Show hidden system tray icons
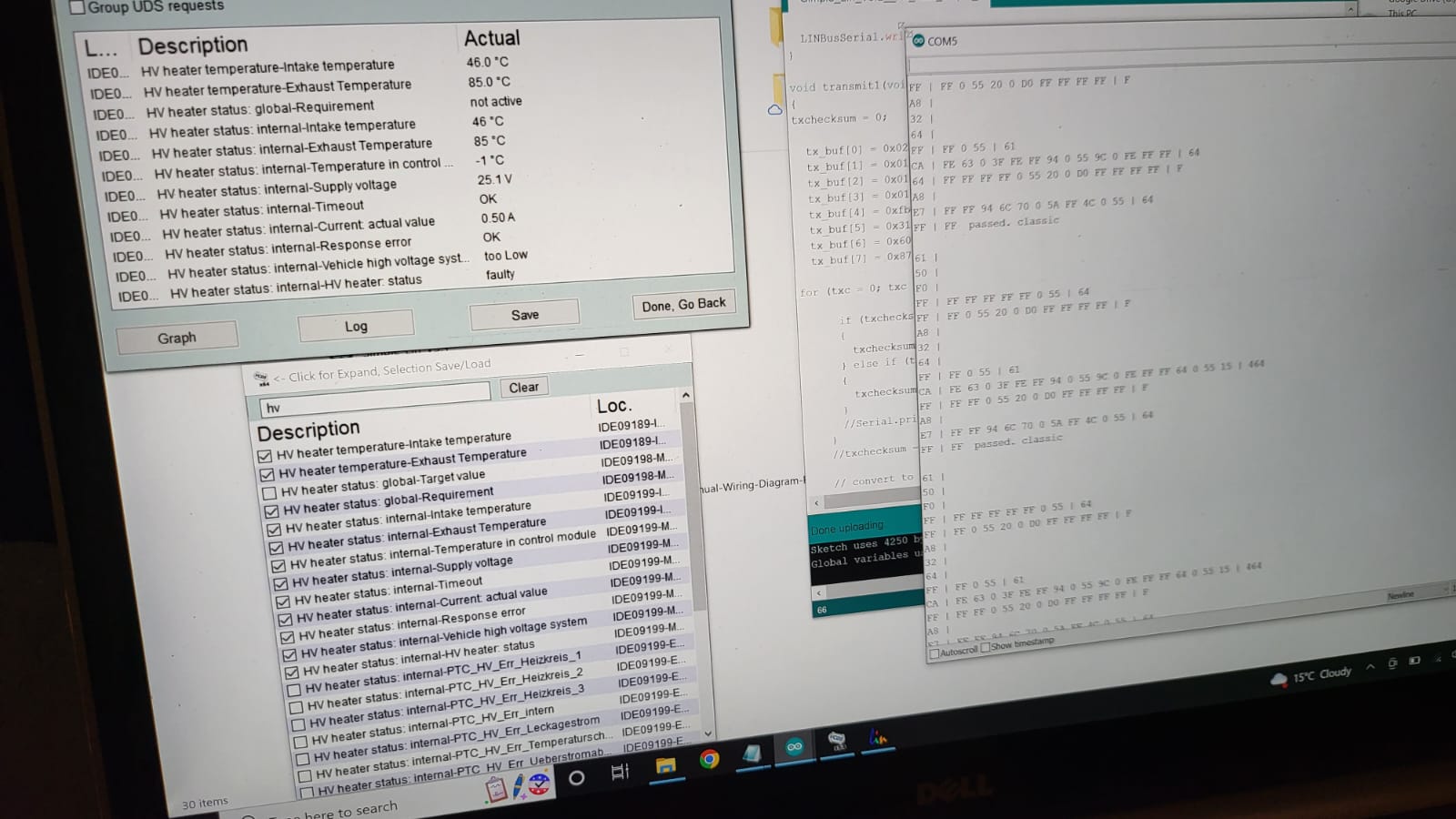Screen dimensions: 1456x819 1370,669
